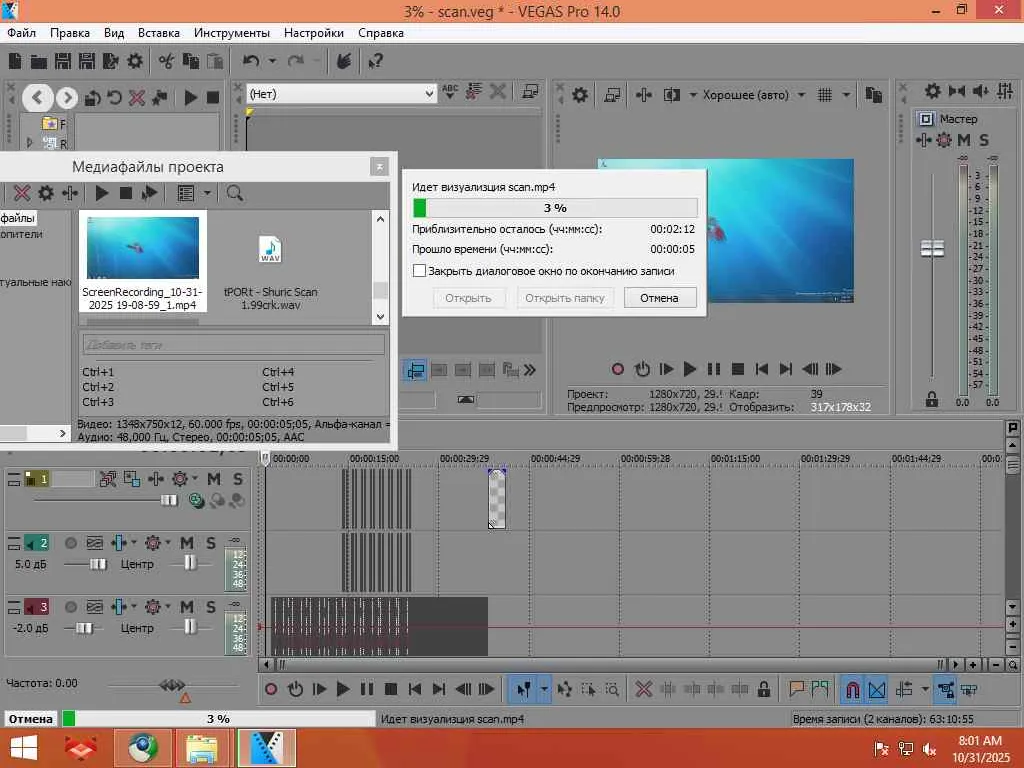Screen dimensions: 1024x768
Task: Open the normal edit tool dropdown arrow
Action: (544, 689)
